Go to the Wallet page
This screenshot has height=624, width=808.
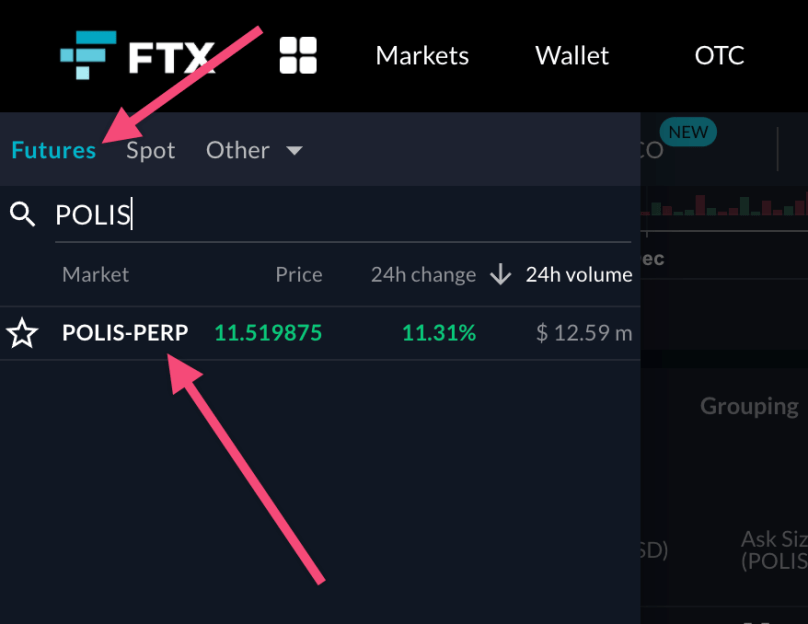tap(572, 56)
